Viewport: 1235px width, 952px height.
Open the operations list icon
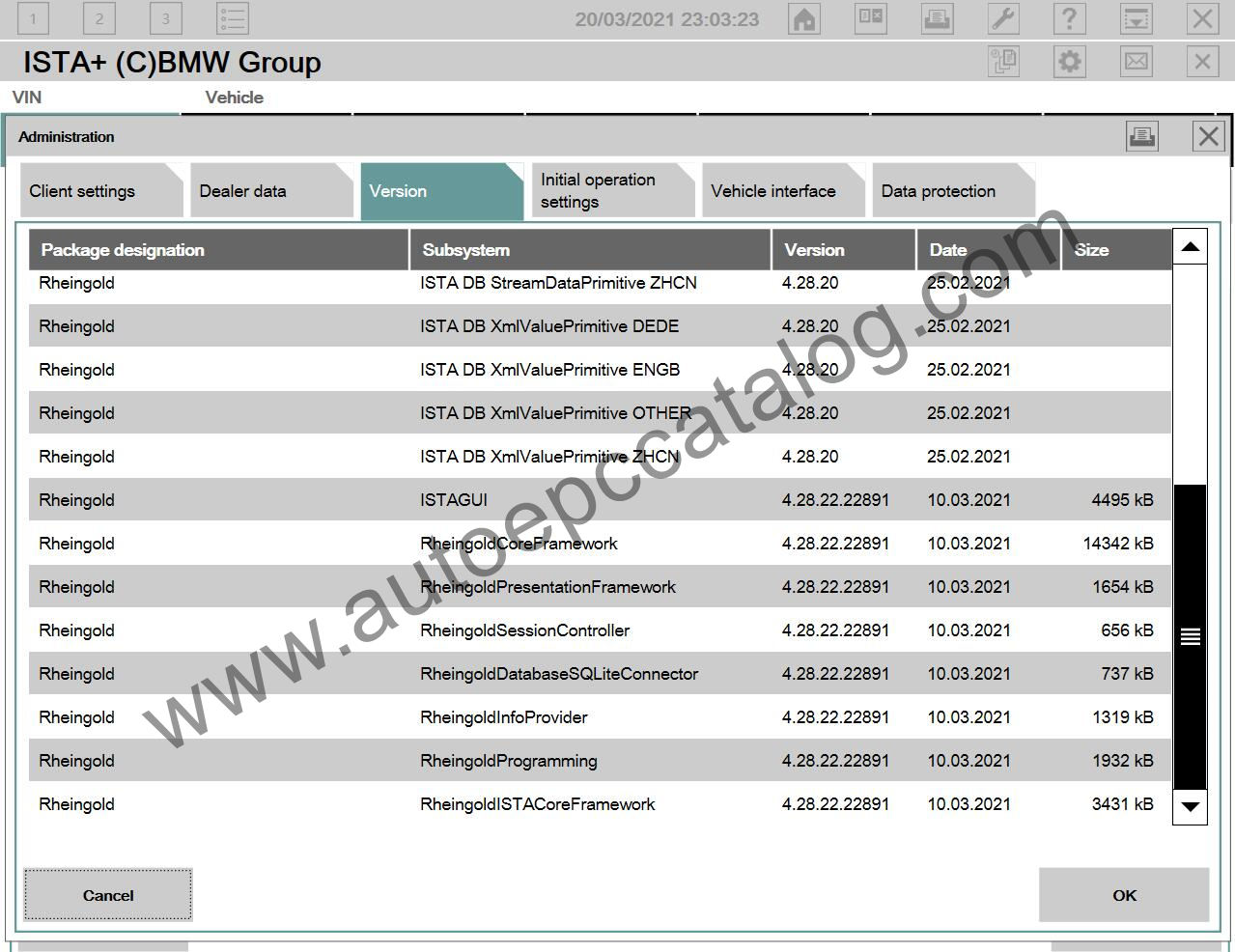tap(232, 18)
